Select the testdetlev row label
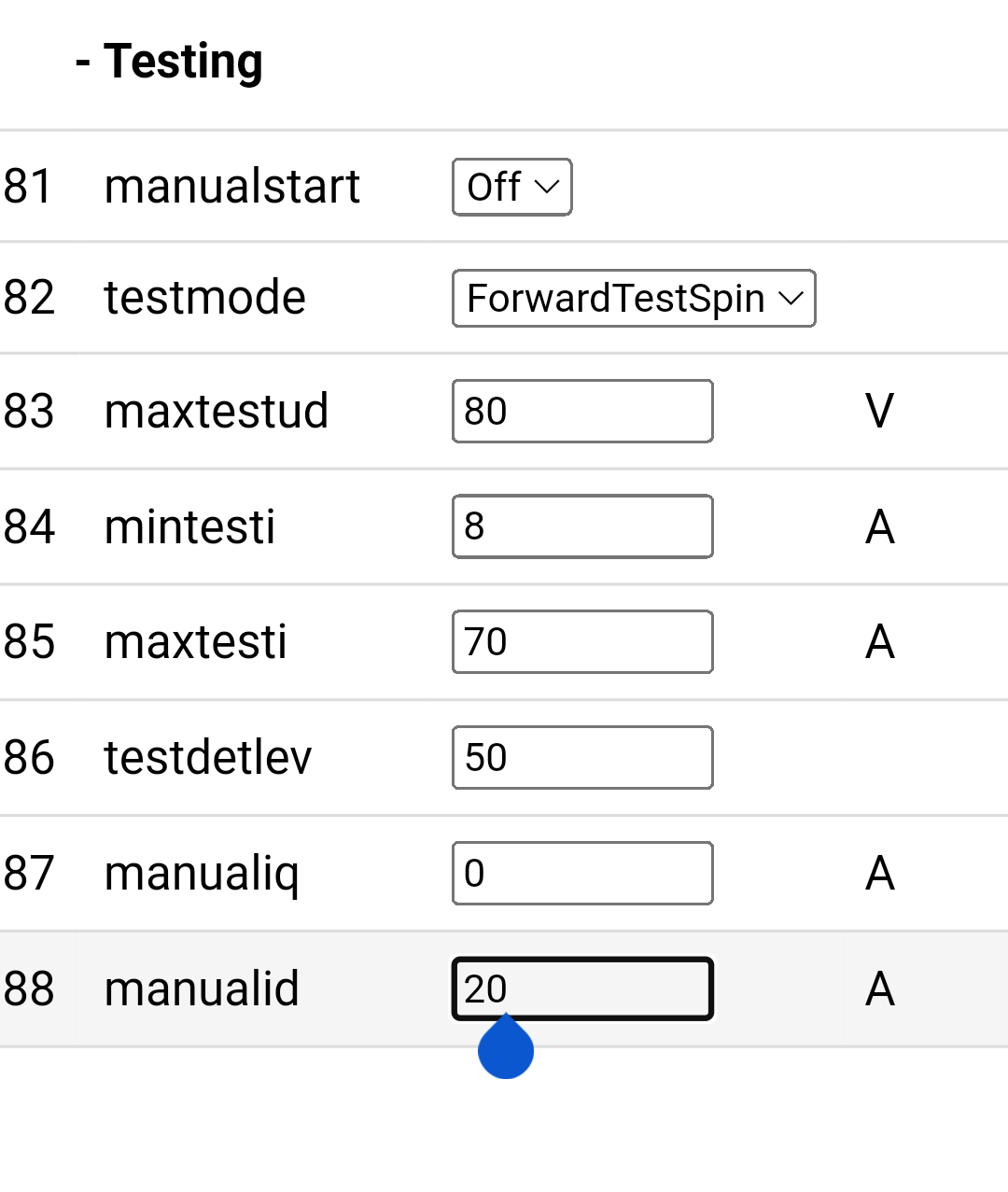The image size is (1008, 1192). 207,757
